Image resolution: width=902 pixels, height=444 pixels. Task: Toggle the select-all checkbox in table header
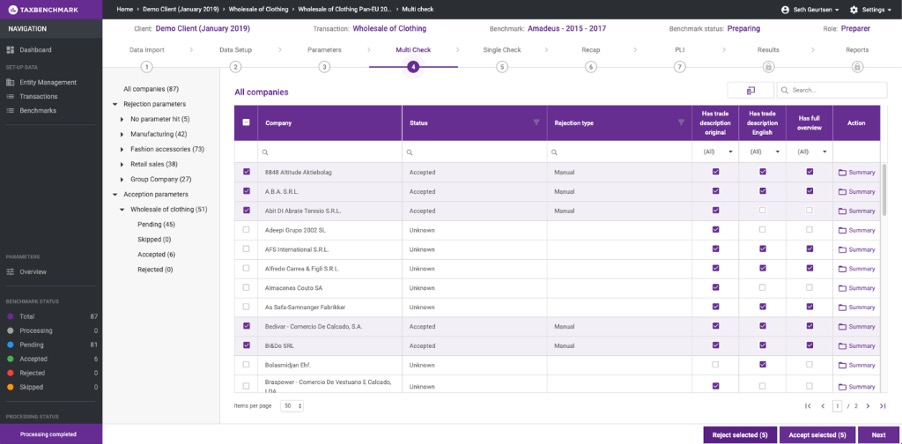coord(246,122)
